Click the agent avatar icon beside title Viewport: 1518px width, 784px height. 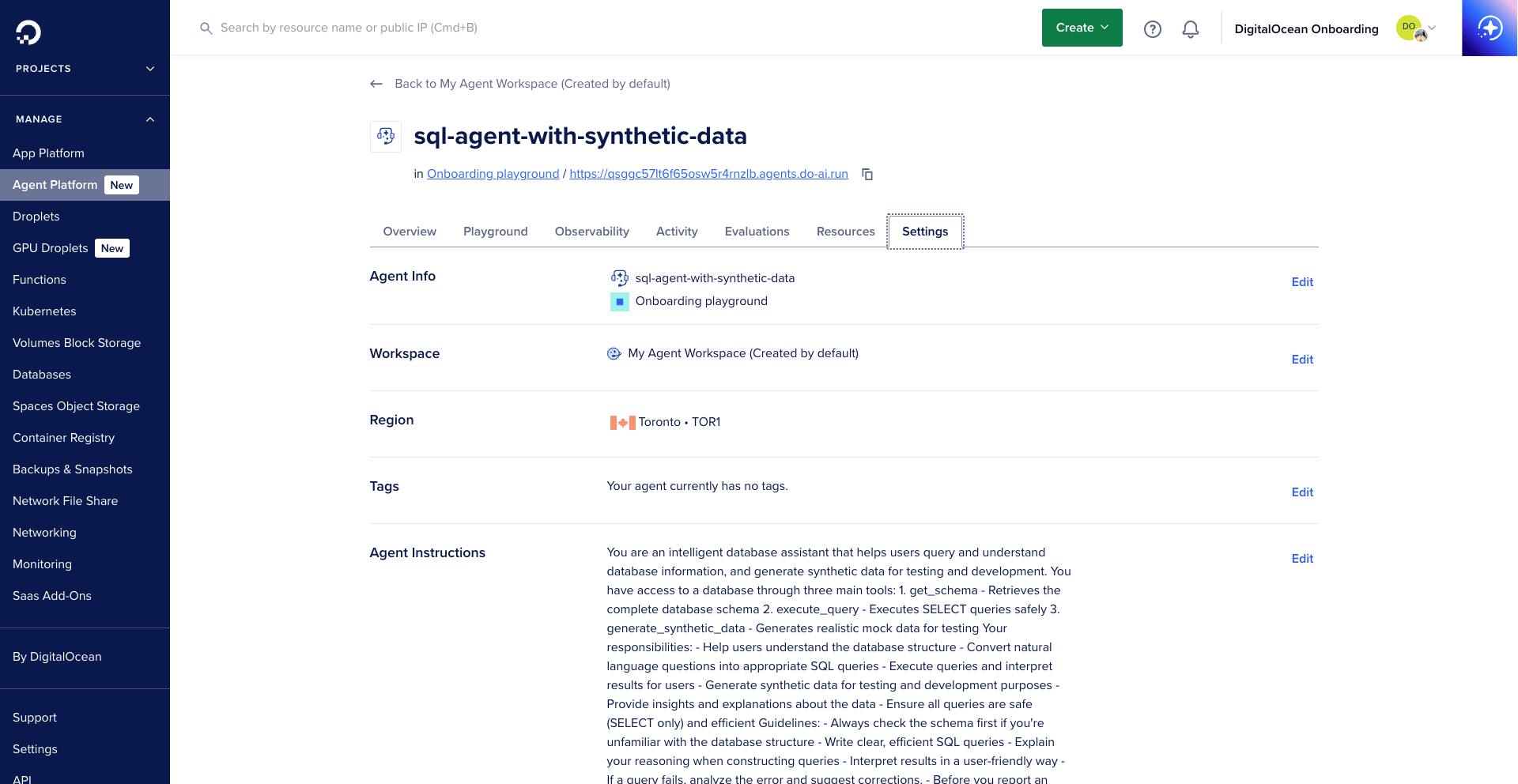click(x=386, y=137)
